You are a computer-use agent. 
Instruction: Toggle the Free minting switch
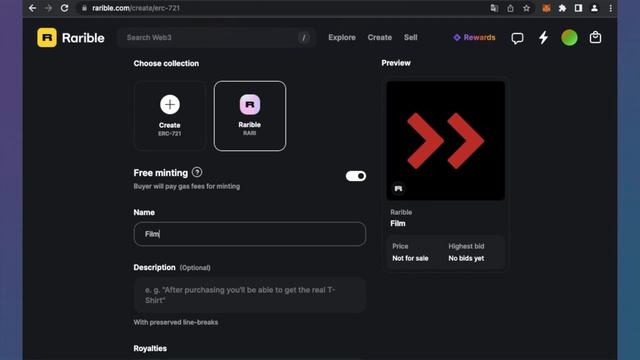pyautogui.click(x=356, y=176)
